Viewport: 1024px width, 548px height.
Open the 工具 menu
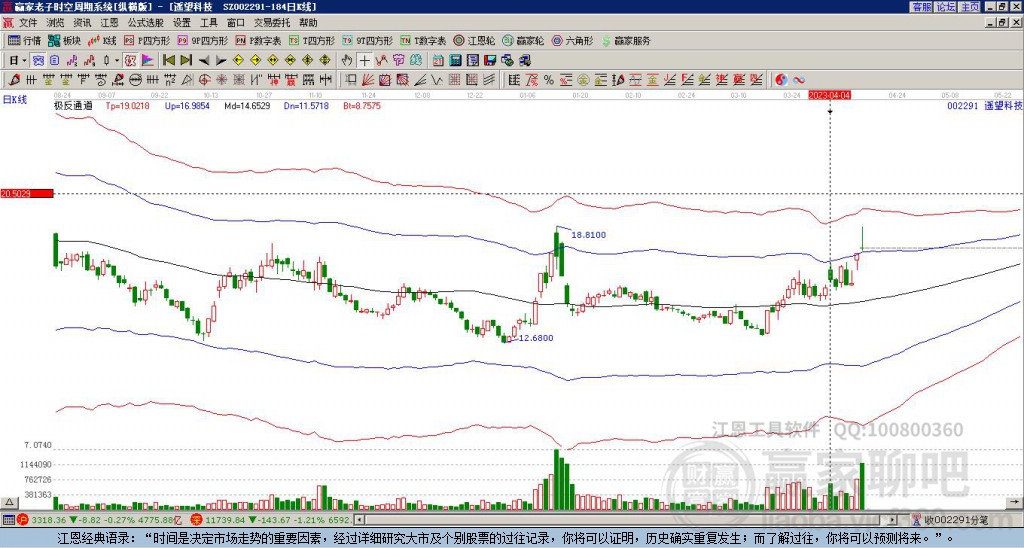click(208, 23)
